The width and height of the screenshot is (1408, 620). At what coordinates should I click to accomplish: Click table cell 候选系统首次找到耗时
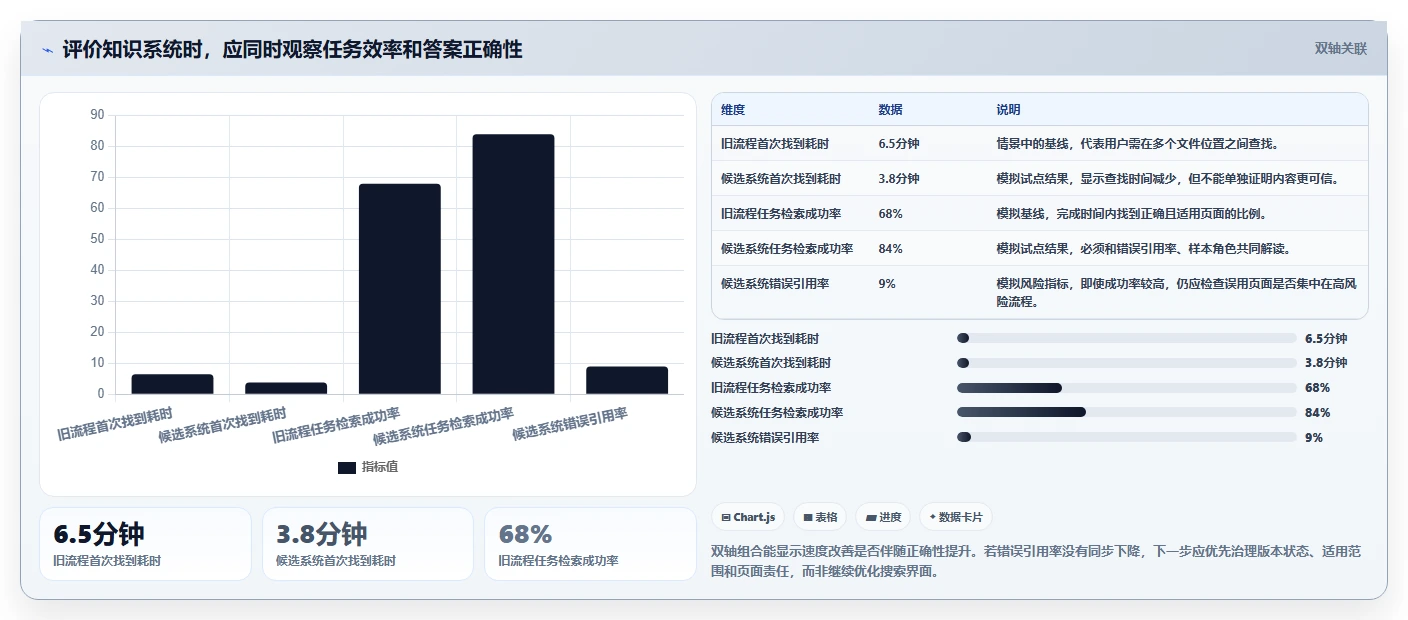(781, 179)
